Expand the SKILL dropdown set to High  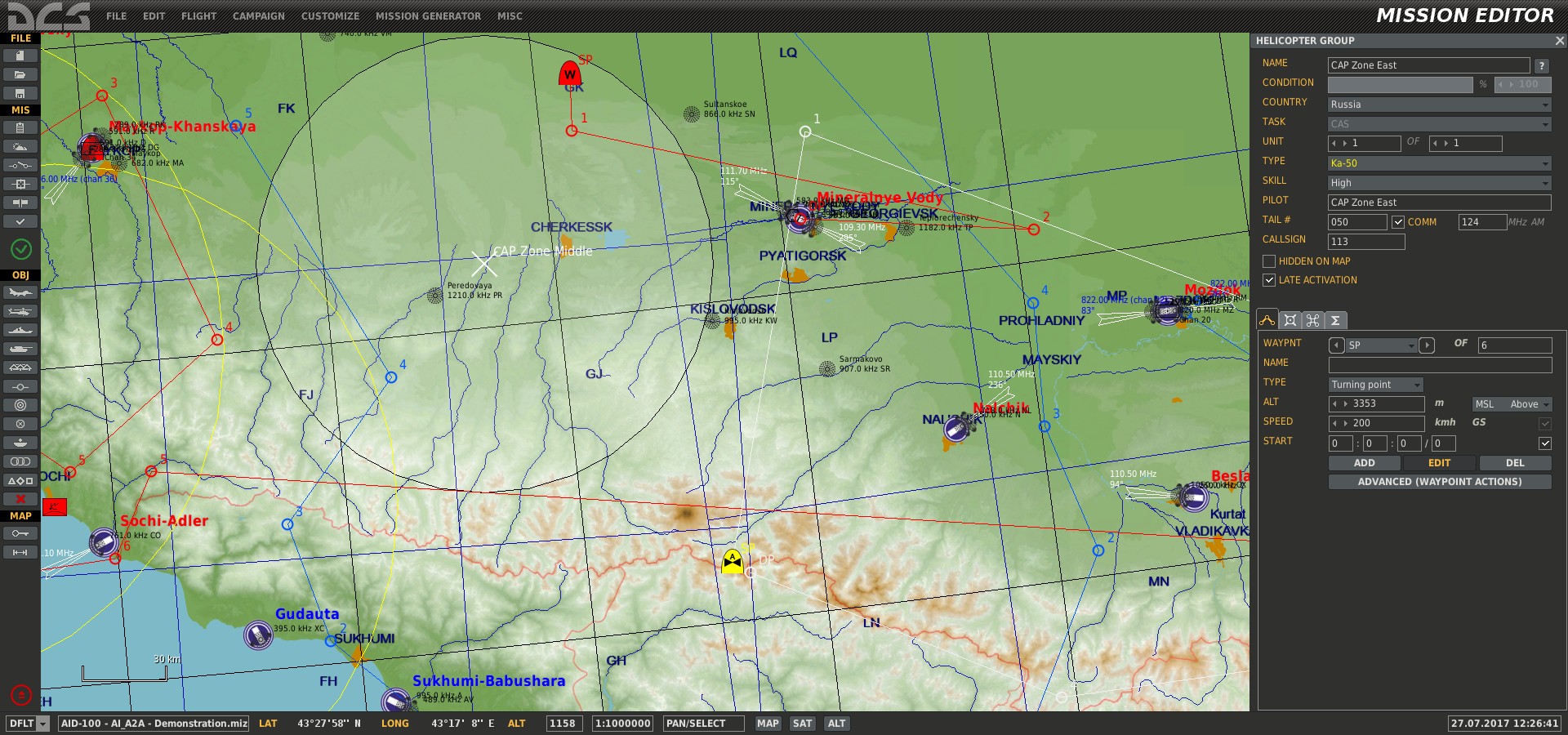1439,183
